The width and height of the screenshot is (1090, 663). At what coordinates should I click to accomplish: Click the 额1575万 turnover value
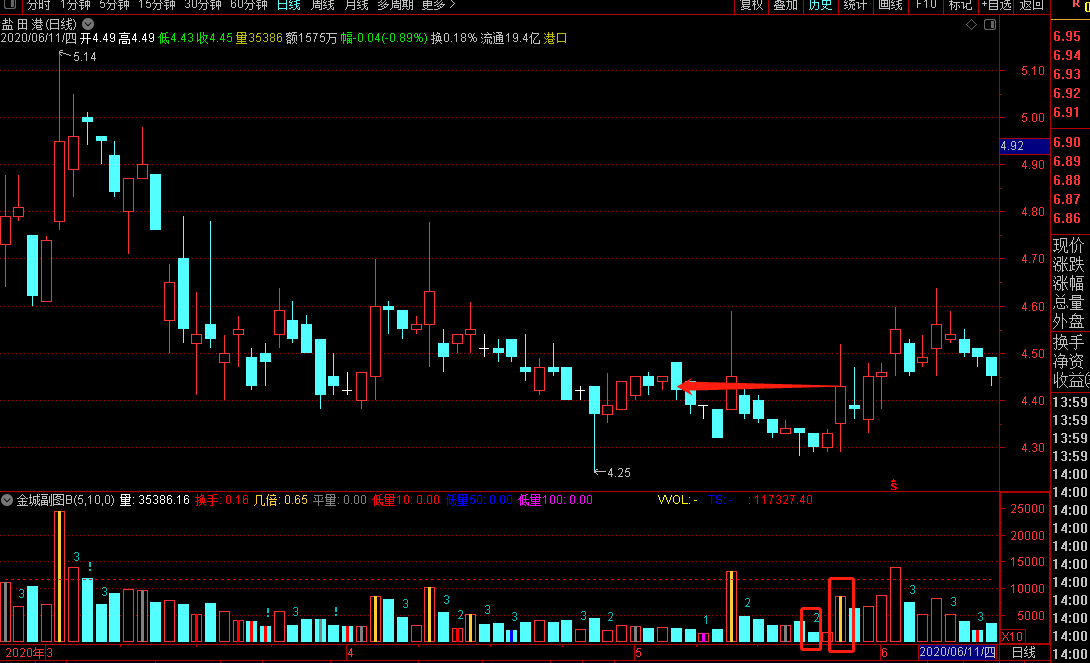pos(311,38)
